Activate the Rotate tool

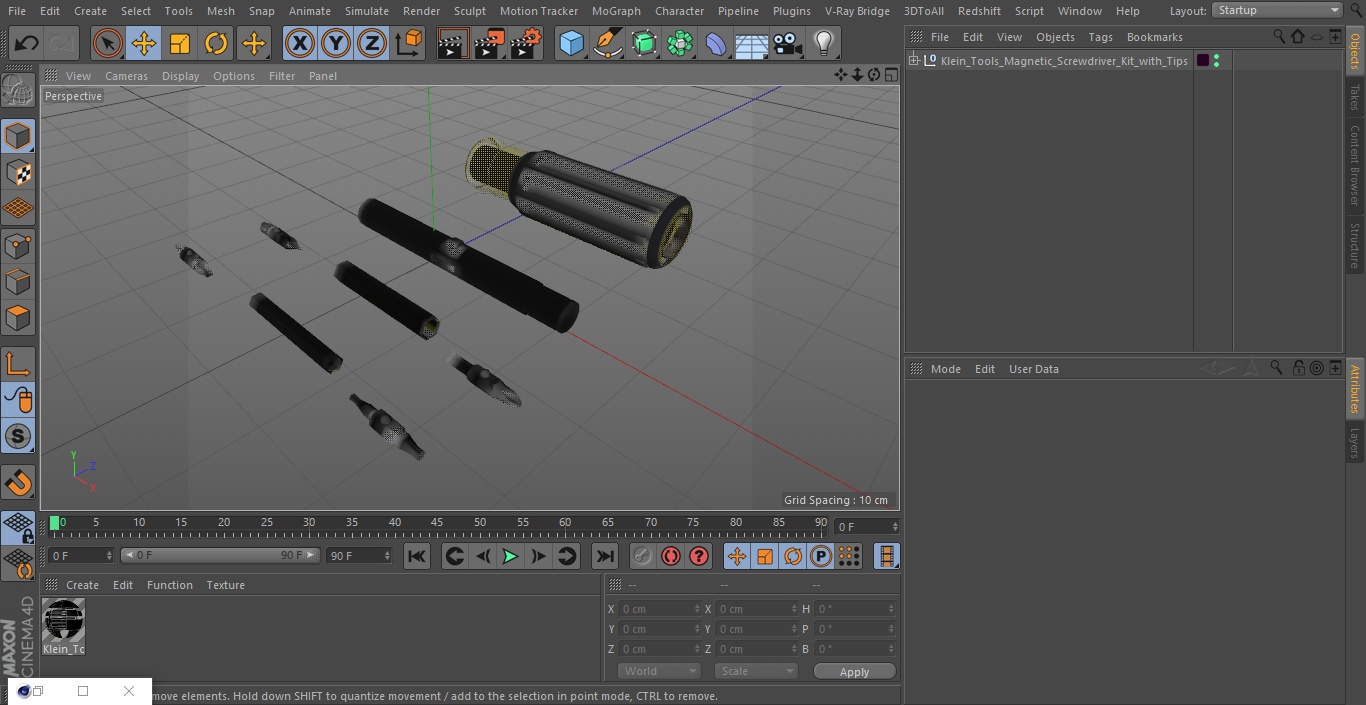tap(216, 43)
